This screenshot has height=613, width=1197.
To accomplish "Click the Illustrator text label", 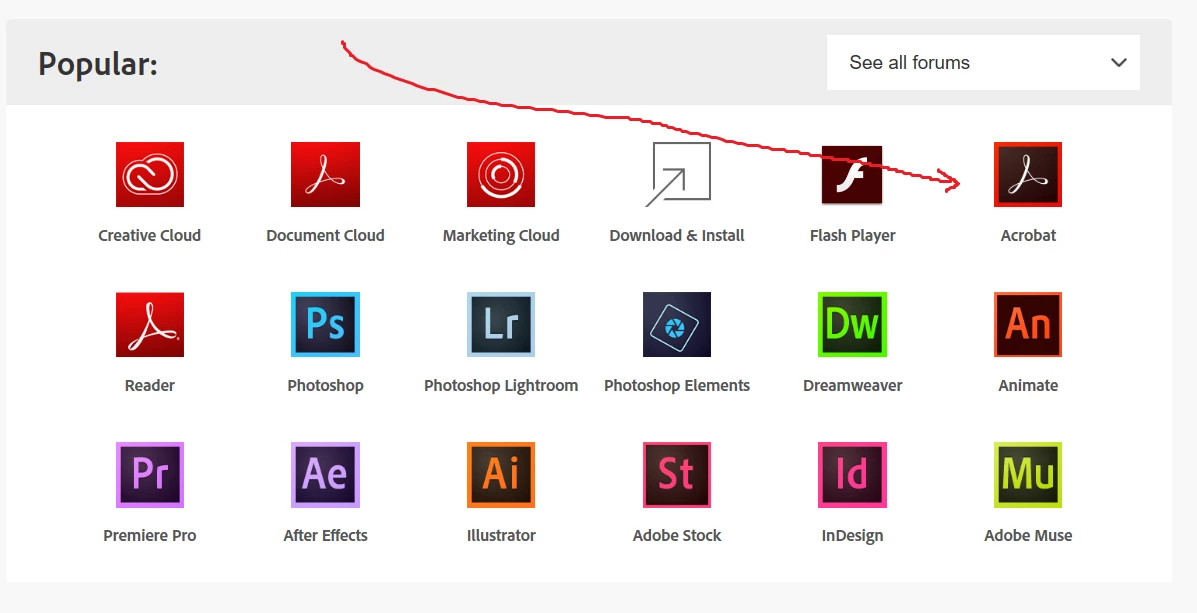I will (x=501, y=536).
